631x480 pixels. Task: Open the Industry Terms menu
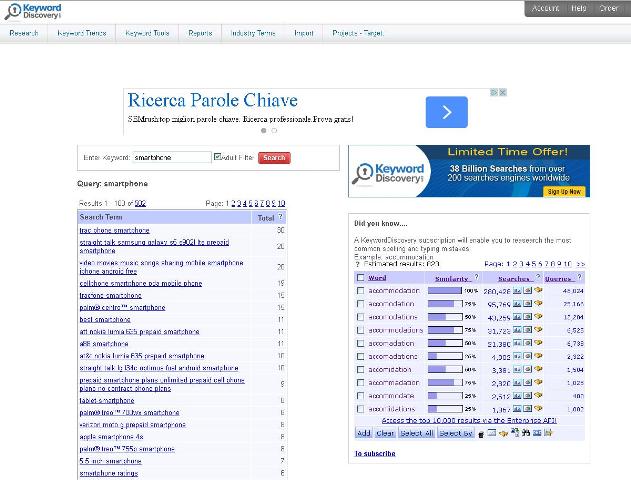click(253, 33)
